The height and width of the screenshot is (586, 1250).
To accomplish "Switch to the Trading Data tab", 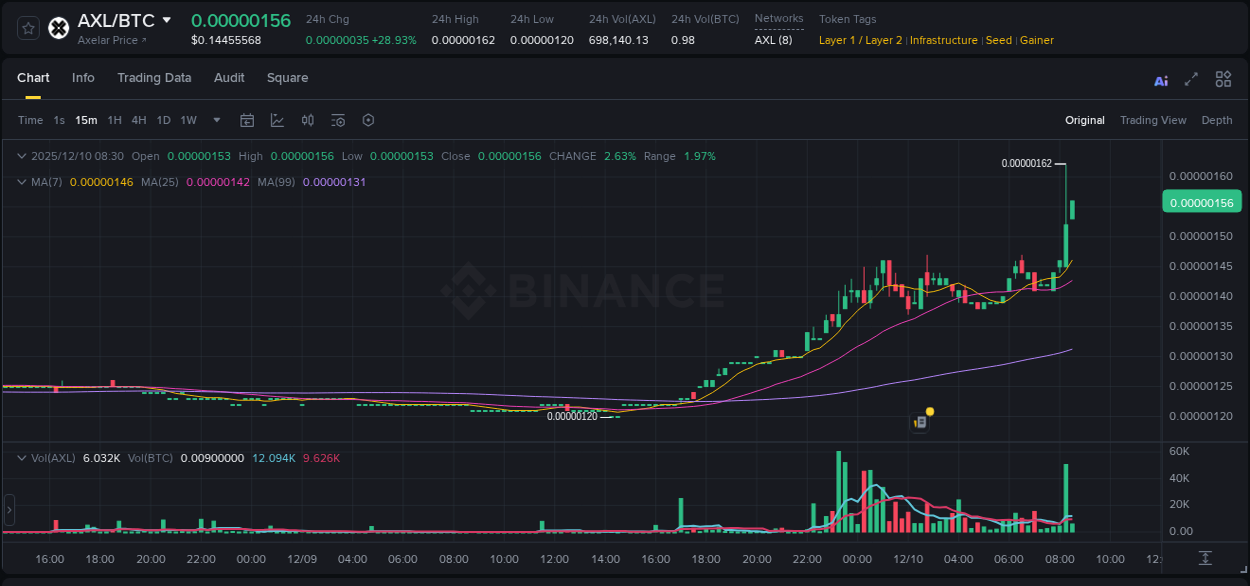I will (x=154, y=78).
